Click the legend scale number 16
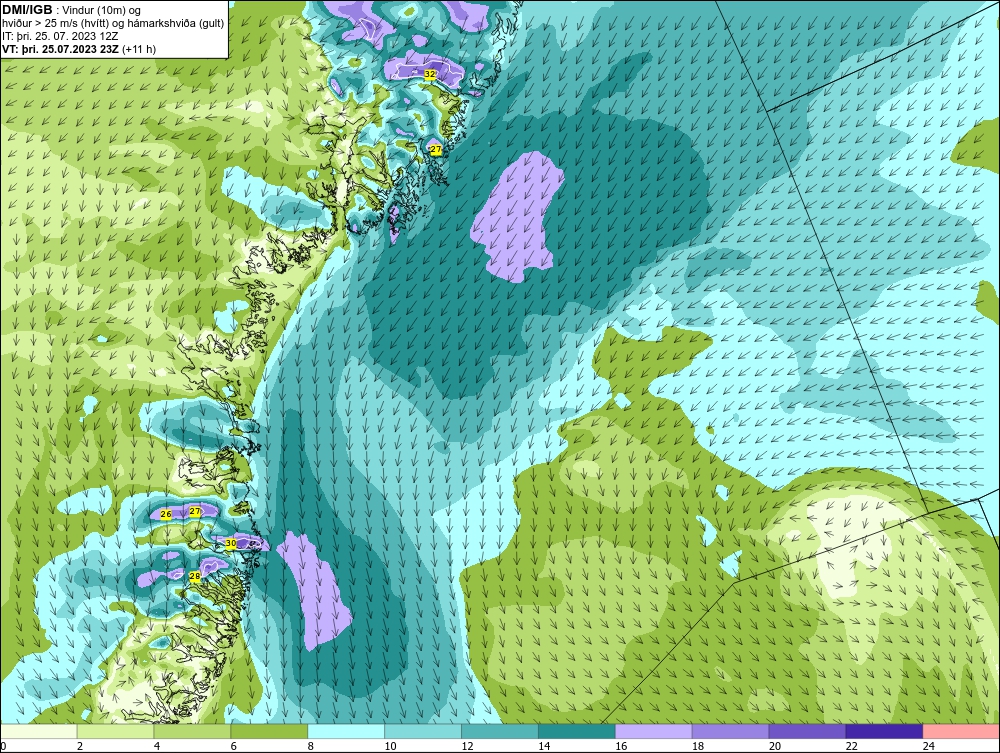Viewport: 1000px width, 753px height. [621, 746]
